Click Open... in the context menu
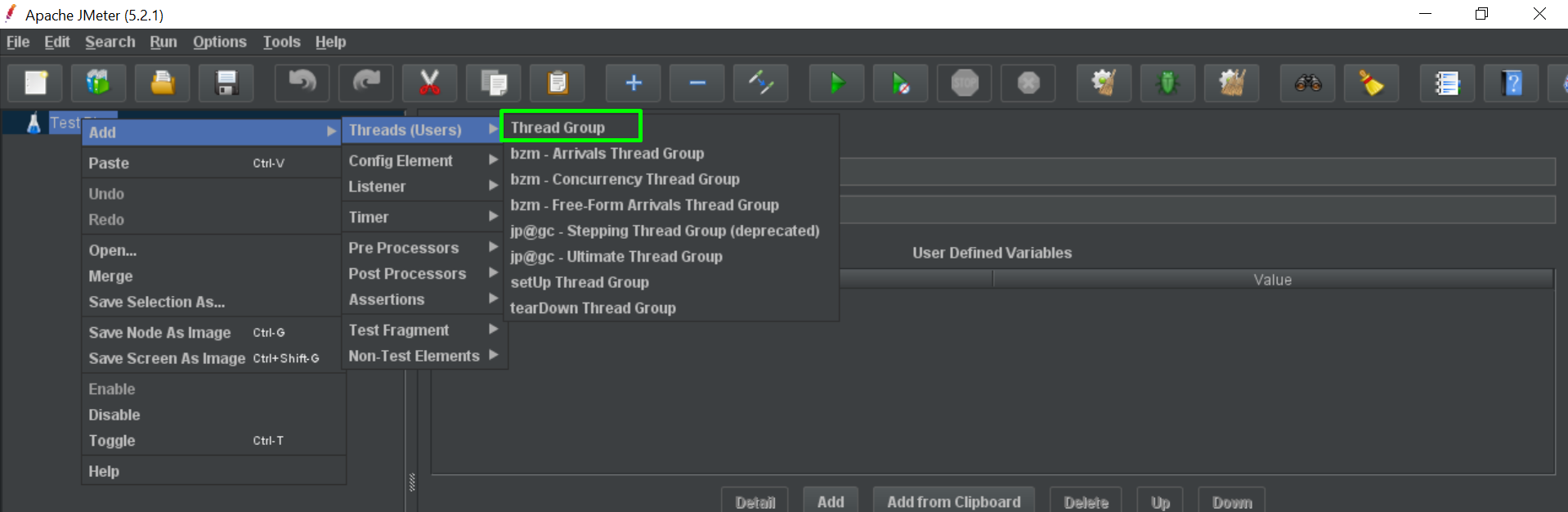1568x512 pixels. (212, 250)
